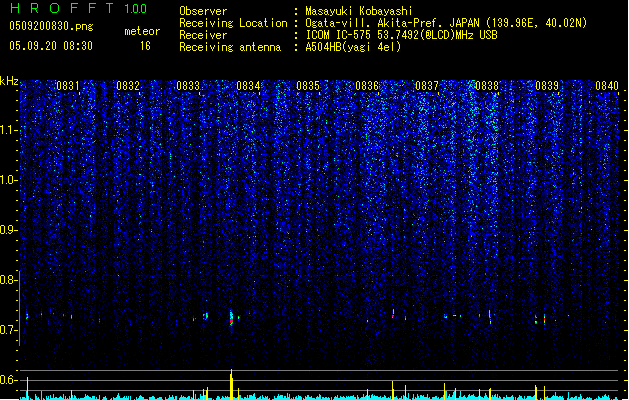Screen dimensions: 629x400
Task: Select the filename 0509200830.png
Action: click(x=51, y=26)
